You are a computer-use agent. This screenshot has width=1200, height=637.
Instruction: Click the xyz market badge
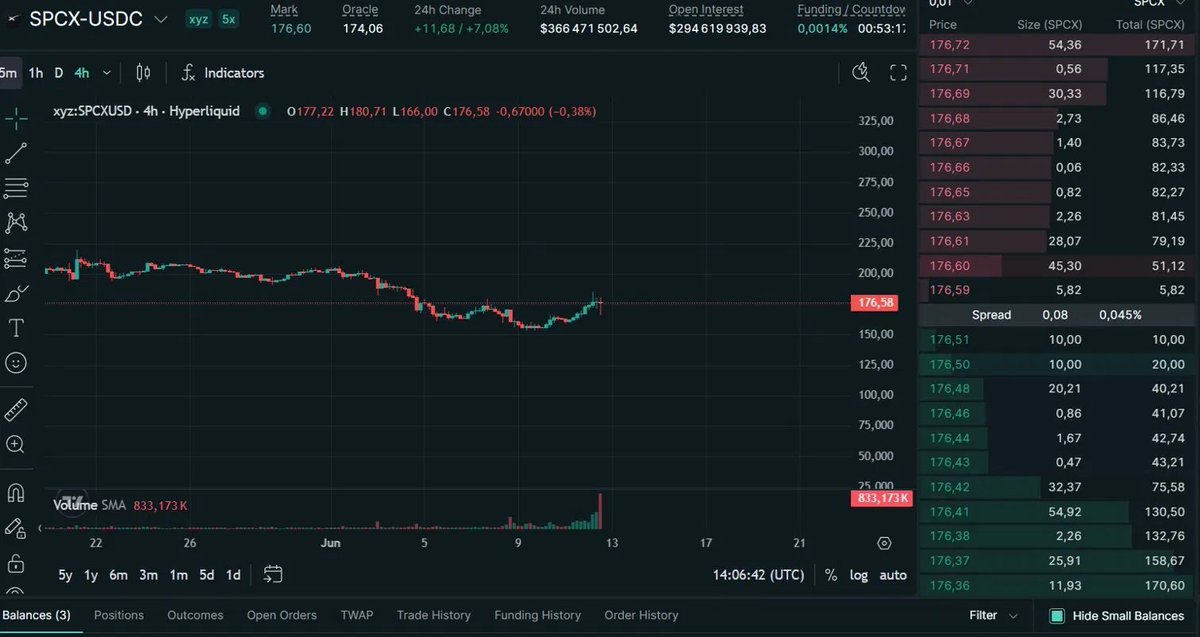click(x=200, y=19)
